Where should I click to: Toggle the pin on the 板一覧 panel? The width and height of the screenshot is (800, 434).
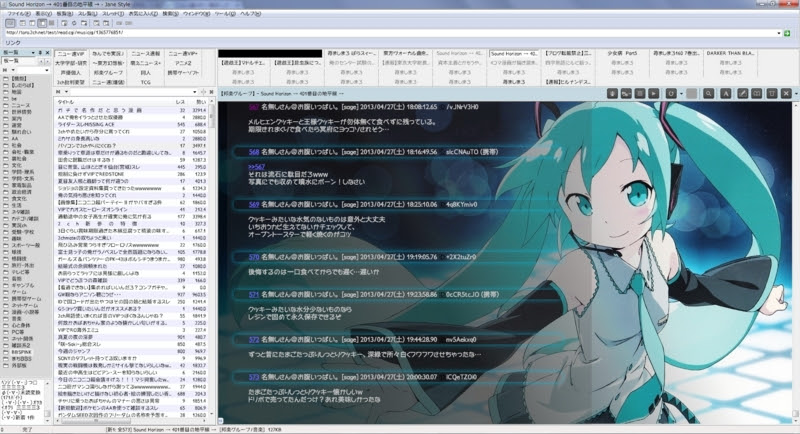[x=40, y=53]
